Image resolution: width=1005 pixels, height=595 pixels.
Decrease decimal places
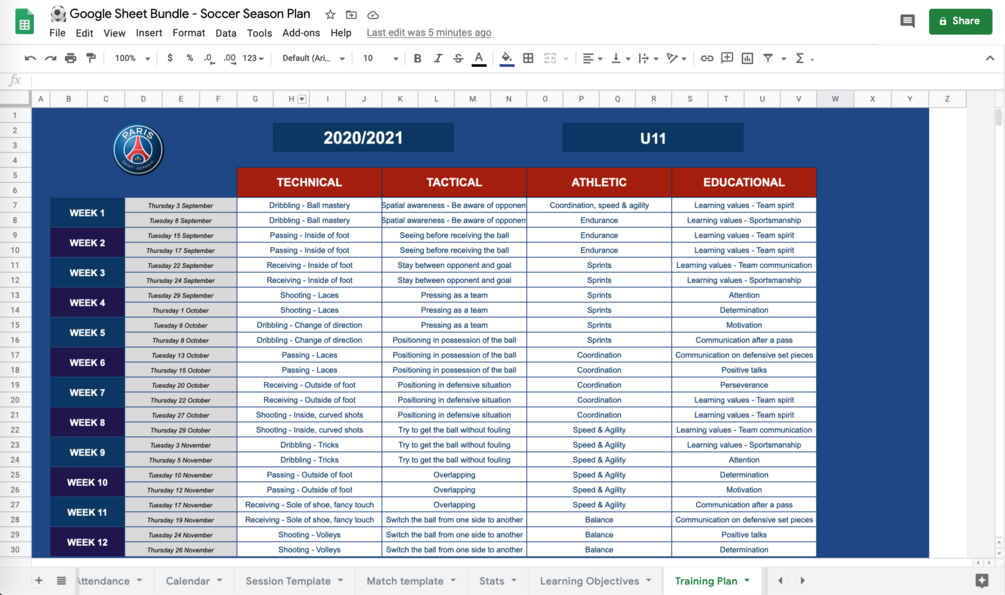[x=209, y=58]
